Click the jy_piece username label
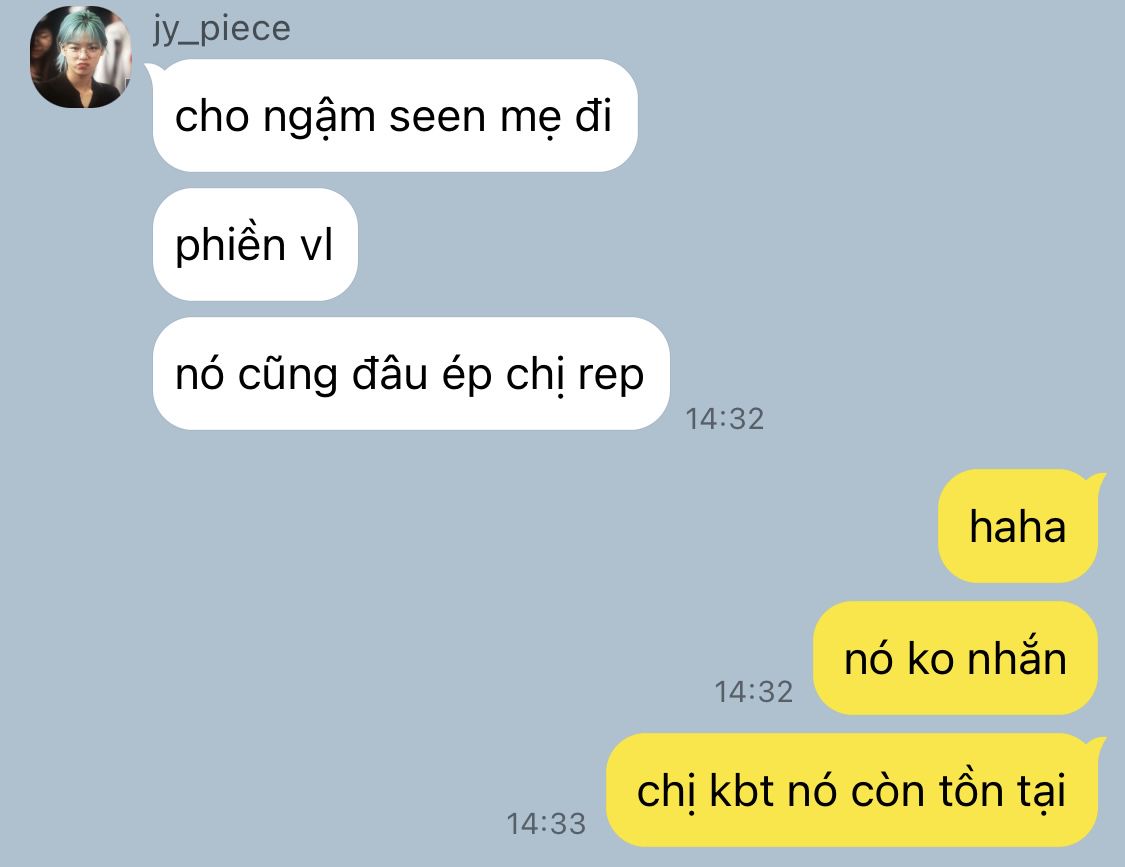1125x867 pixels. point(222,29)
